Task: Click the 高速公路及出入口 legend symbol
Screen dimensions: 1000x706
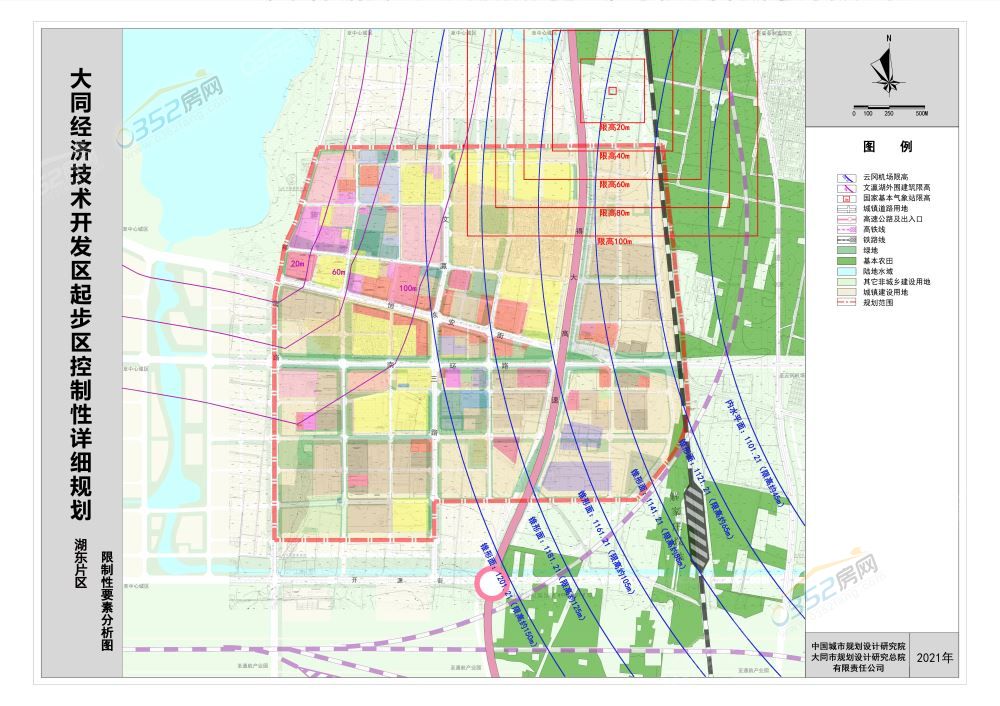Action: [x=845, y=218]
